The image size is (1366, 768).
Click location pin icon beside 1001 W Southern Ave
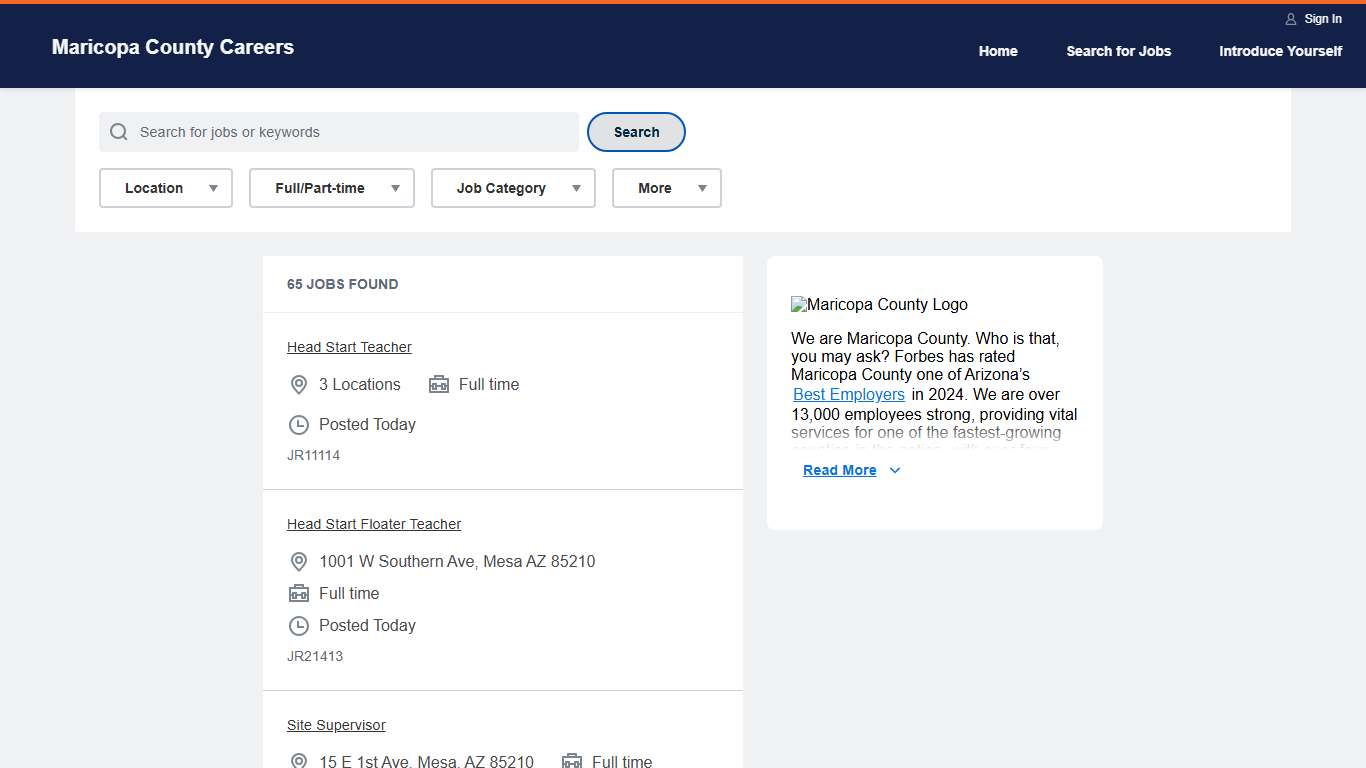tap(298, 562)
